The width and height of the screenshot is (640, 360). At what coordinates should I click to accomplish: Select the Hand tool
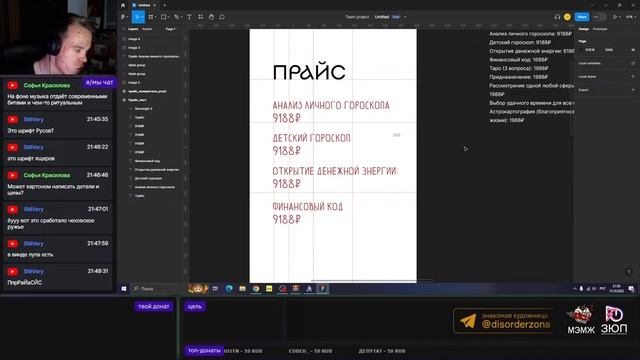pos(211,17)
